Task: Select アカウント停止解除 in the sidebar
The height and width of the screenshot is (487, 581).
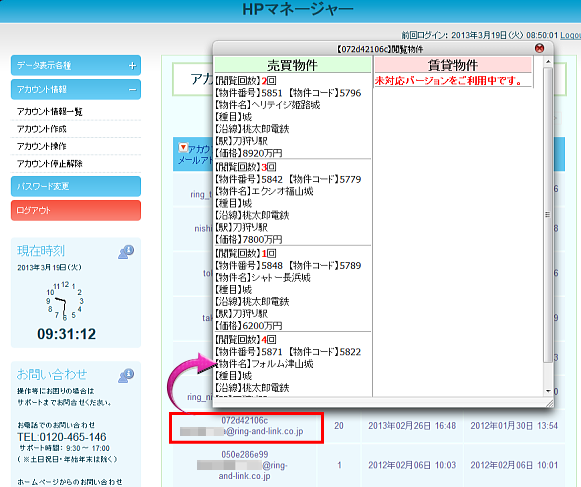Action: [x=50, y=163]
